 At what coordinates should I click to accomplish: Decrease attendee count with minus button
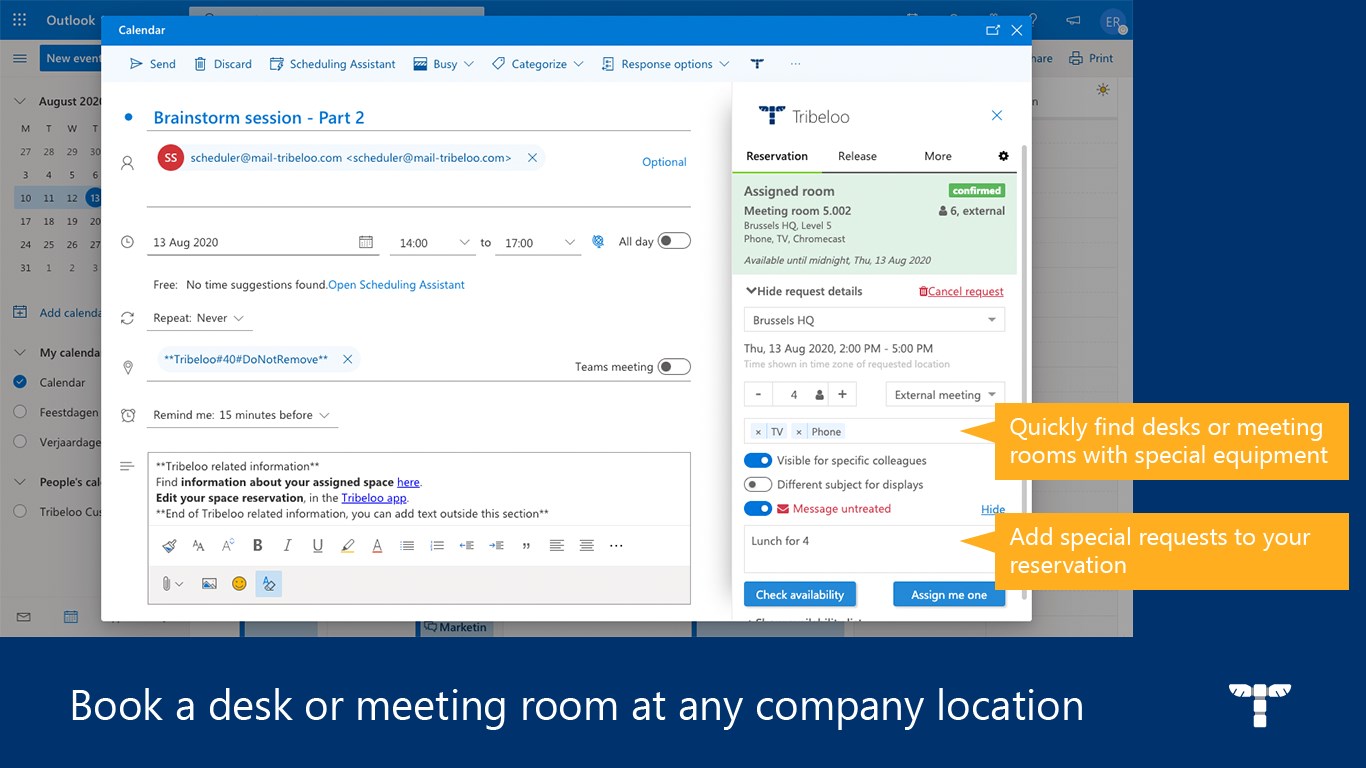point(758,395)
